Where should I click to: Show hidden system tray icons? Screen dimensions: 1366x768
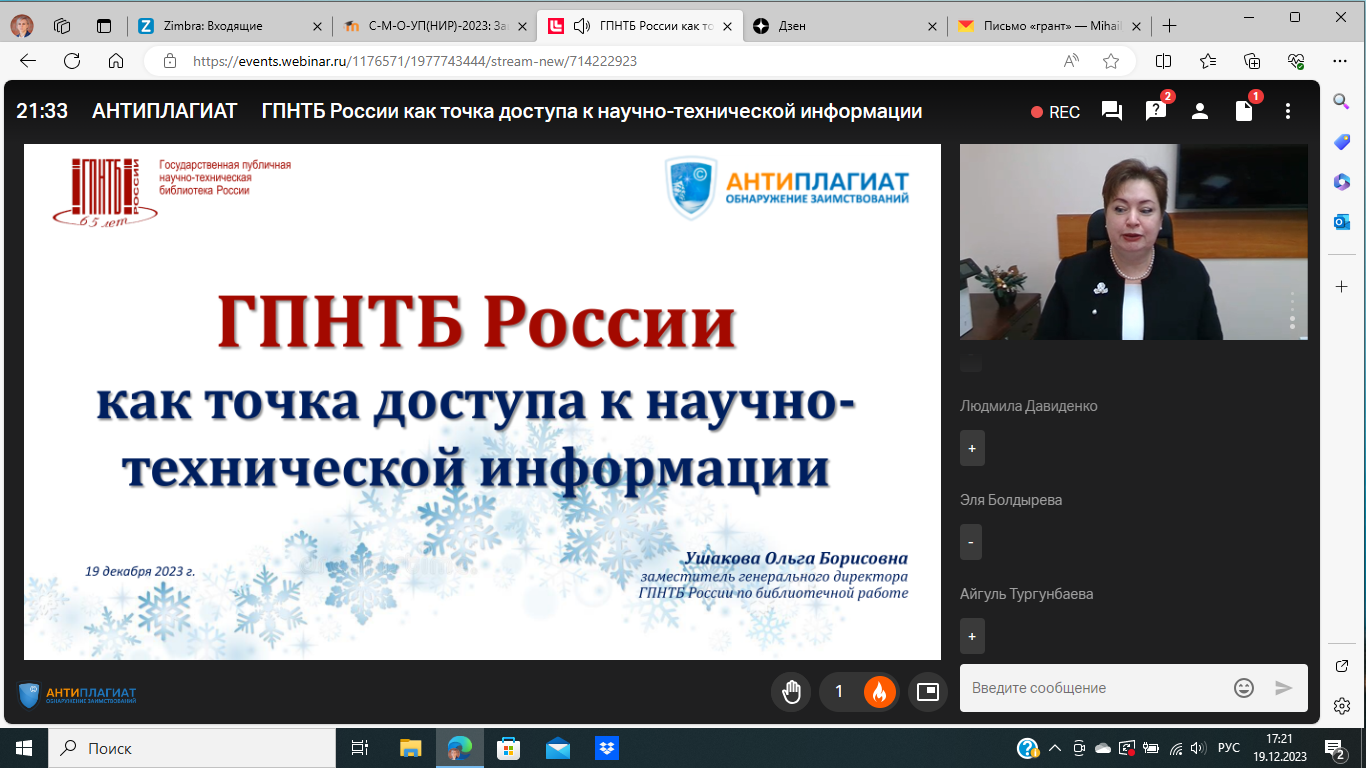click(1054, 748)
